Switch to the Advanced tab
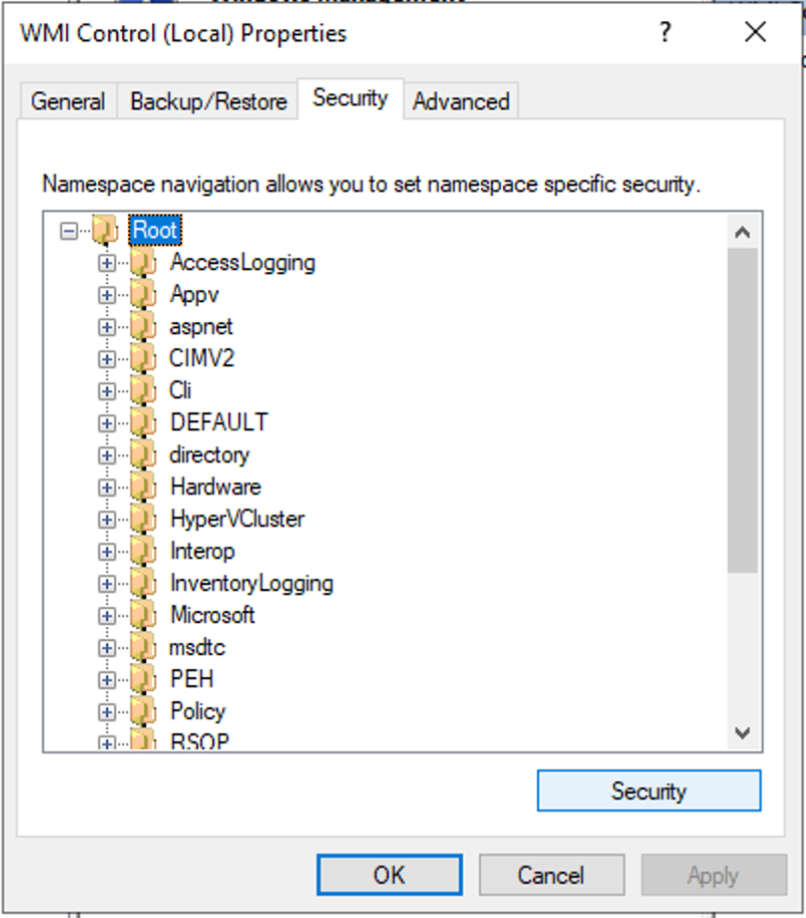Image resolution: width=806 pixels, height=918 pixels. click(x=461, y=100)
